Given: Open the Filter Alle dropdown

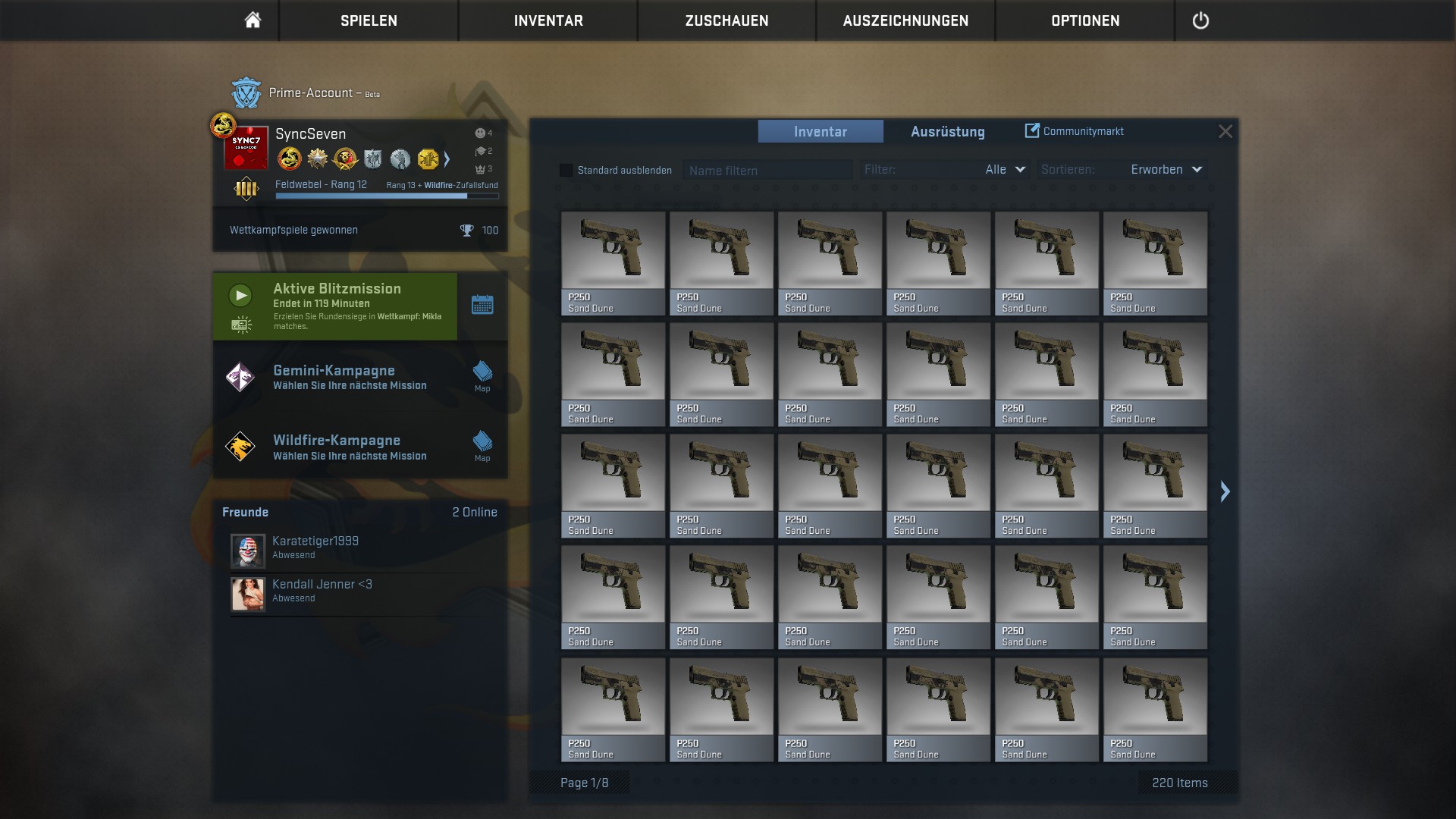Looking at the screenshot, I should [1005, 170].
